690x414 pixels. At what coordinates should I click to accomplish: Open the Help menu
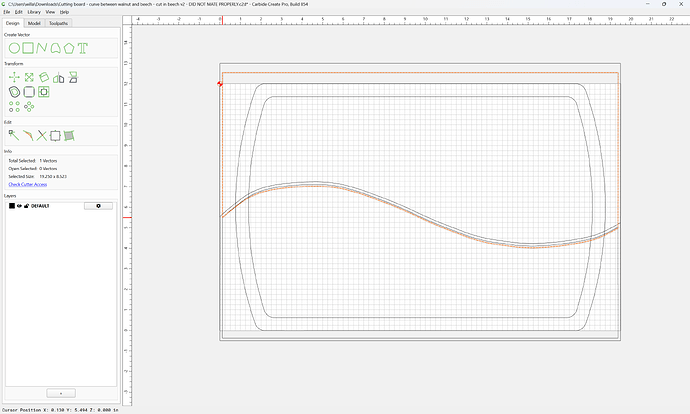coord(64,12)
